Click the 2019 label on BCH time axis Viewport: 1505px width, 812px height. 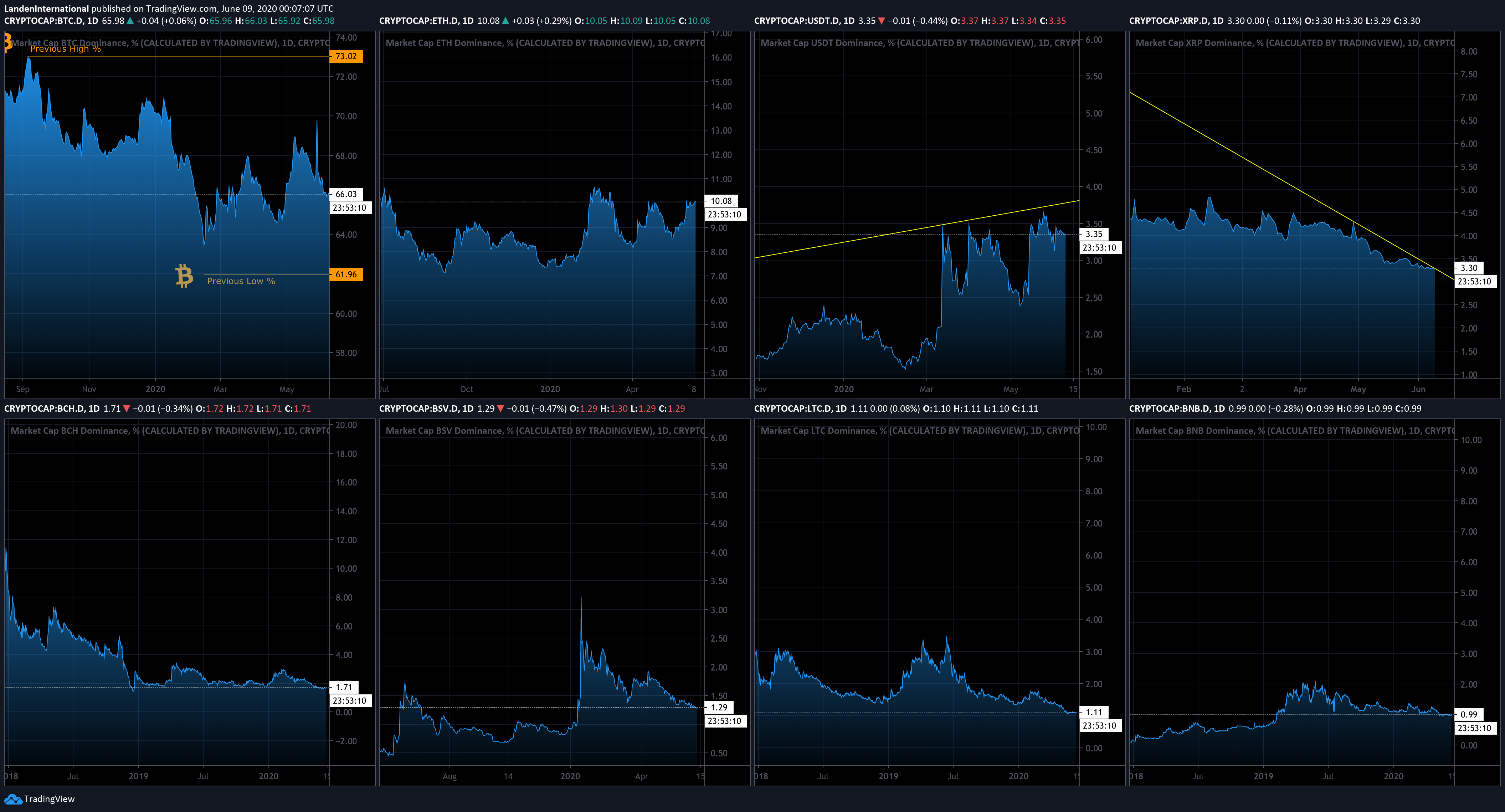click(138, 776)
